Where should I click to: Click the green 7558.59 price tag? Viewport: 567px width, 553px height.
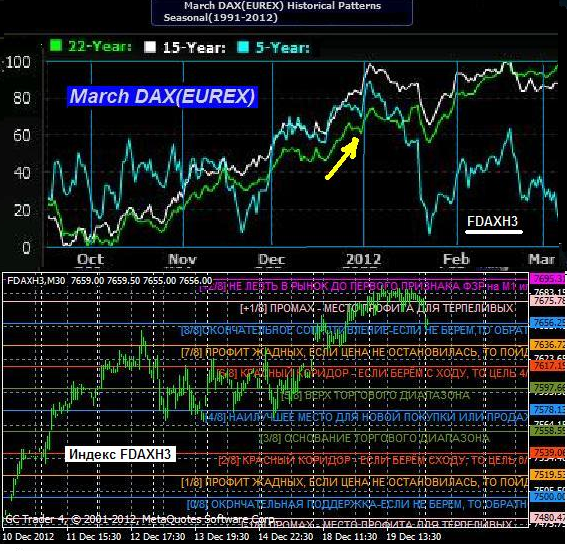(x=548, y=431)
